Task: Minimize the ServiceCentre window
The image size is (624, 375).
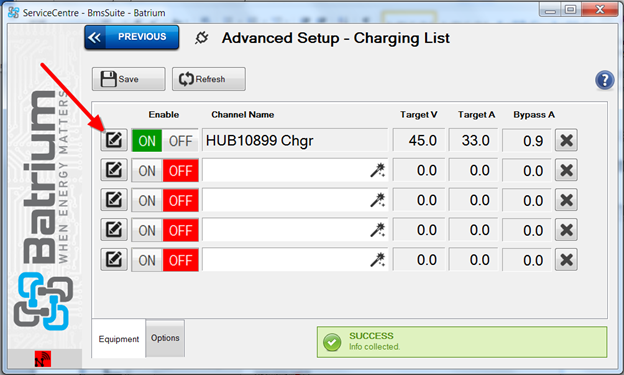Action: [x=550, y=10]
